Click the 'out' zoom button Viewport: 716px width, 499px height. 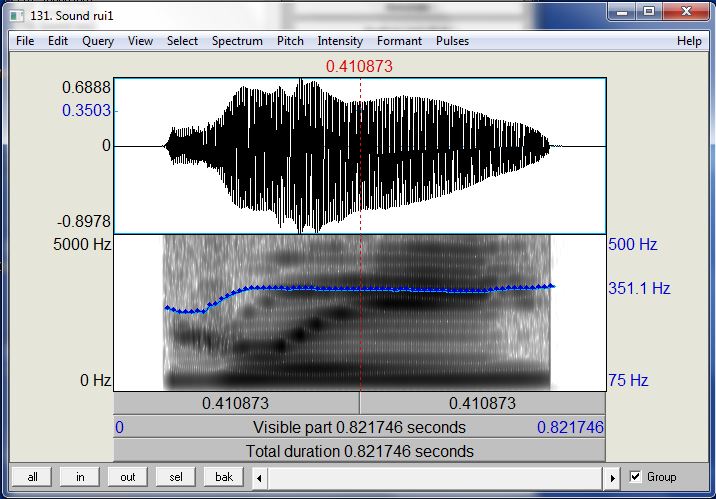[x=128, y=477]
